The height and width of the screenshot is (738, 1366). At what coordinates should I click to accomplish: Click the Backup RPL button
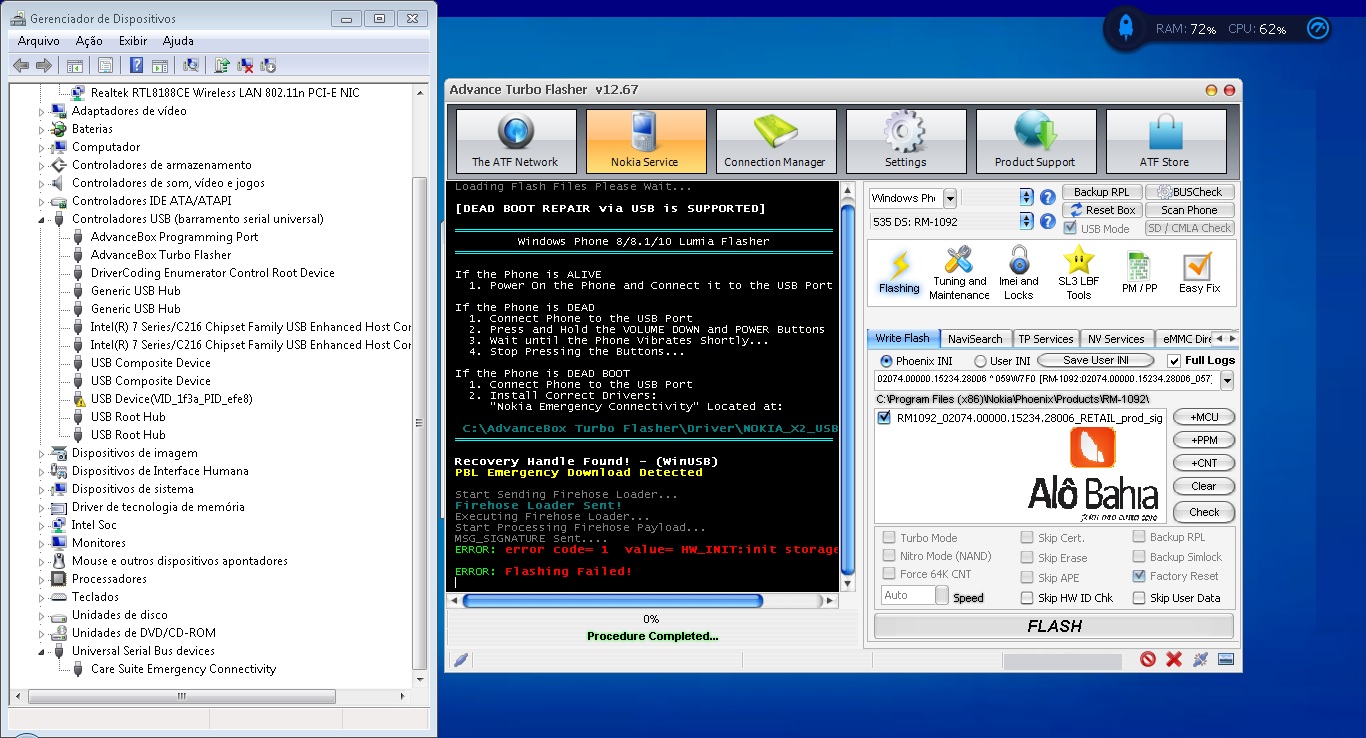[x=1101, y=192]
